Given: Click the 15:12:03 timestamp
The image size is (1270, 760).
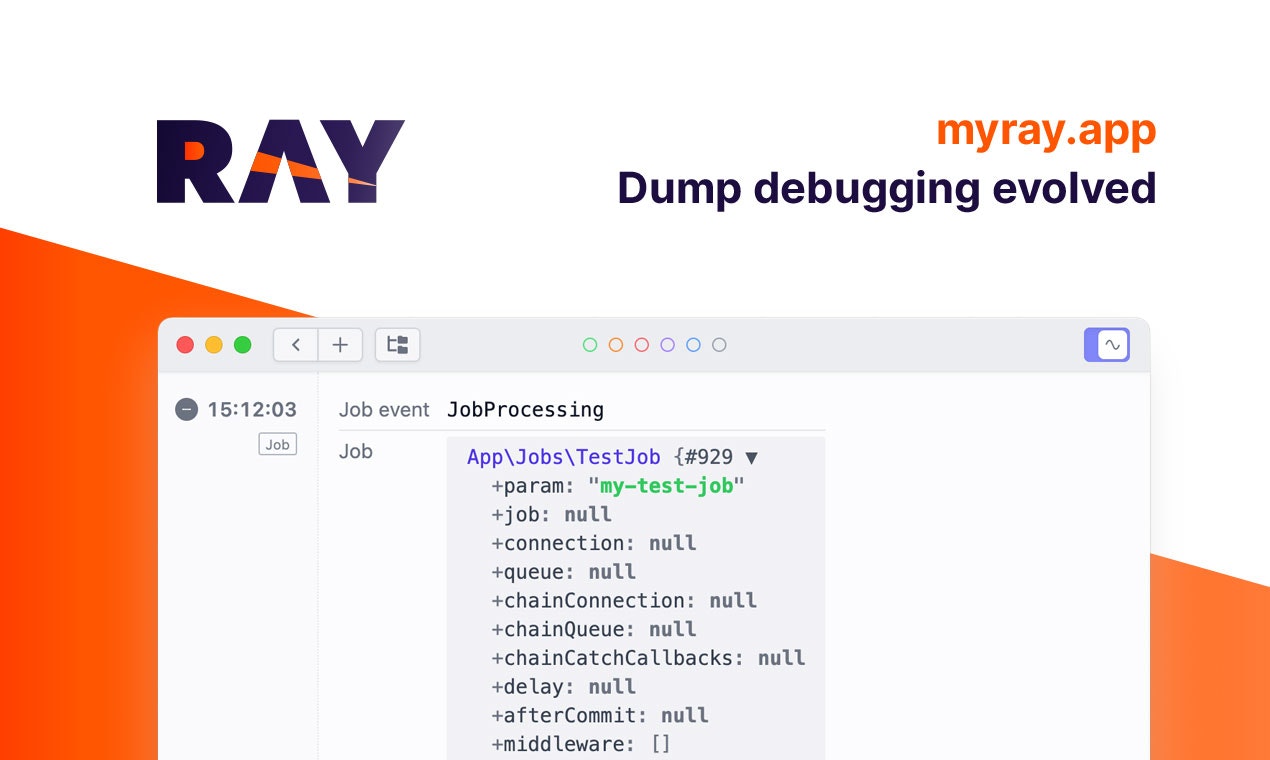Looking at the screenshot, I should point(252,409).
